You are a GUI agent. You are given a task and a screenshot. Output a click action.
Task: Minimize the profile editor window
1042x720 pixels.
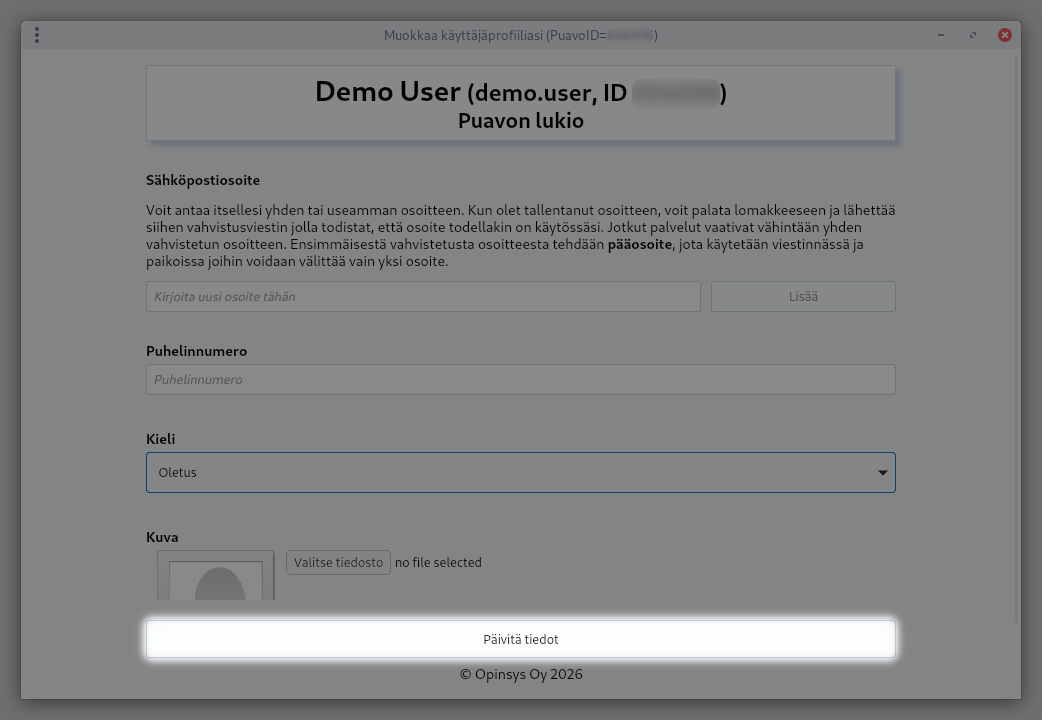(941, 35)
